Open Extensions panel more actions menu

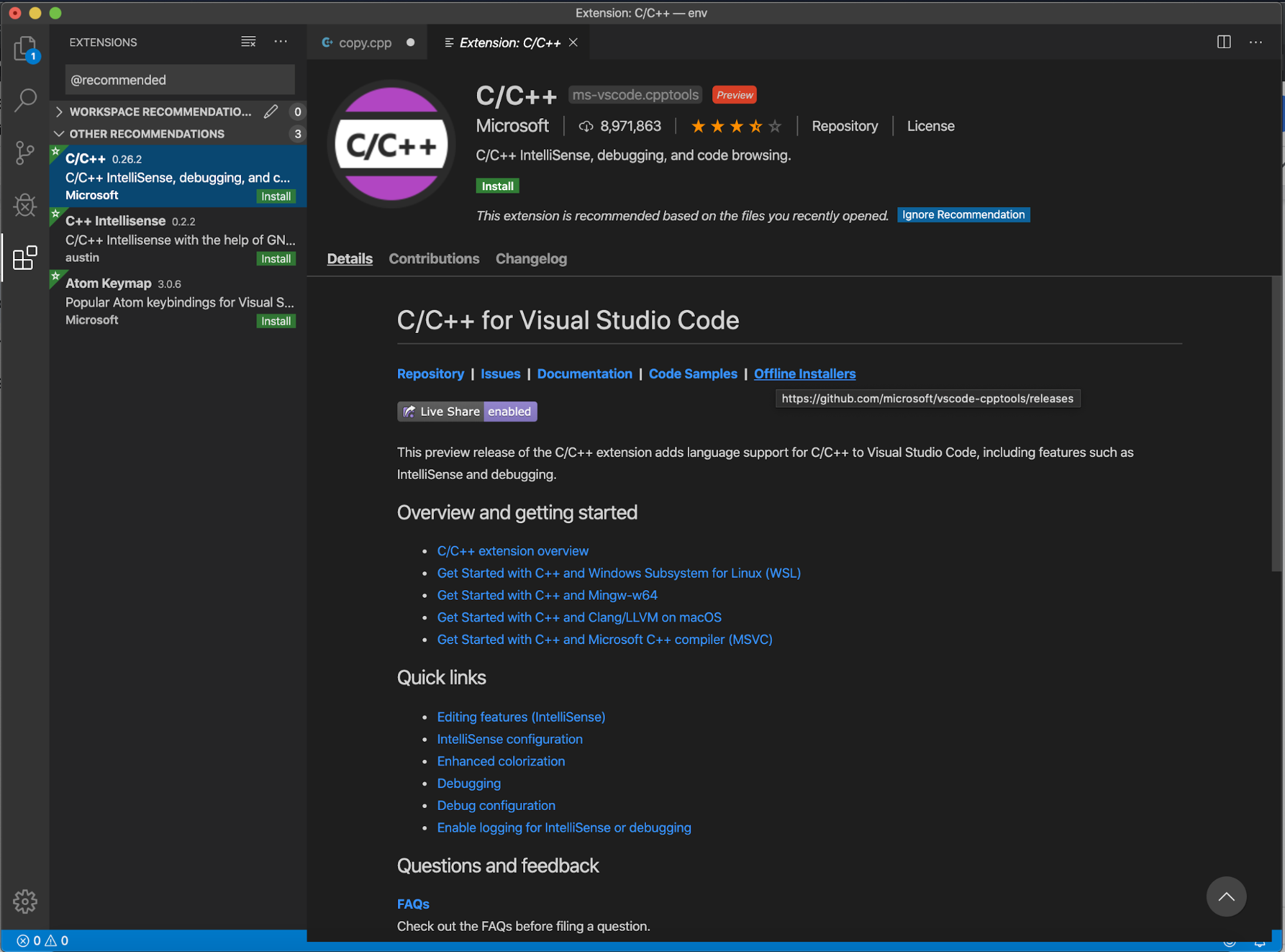coord(281,42)
